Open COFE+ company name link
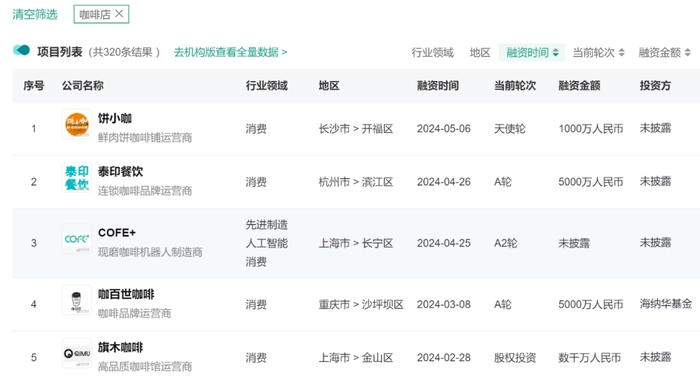The height and width of the screenshot is (379, 700). [117, 233]
